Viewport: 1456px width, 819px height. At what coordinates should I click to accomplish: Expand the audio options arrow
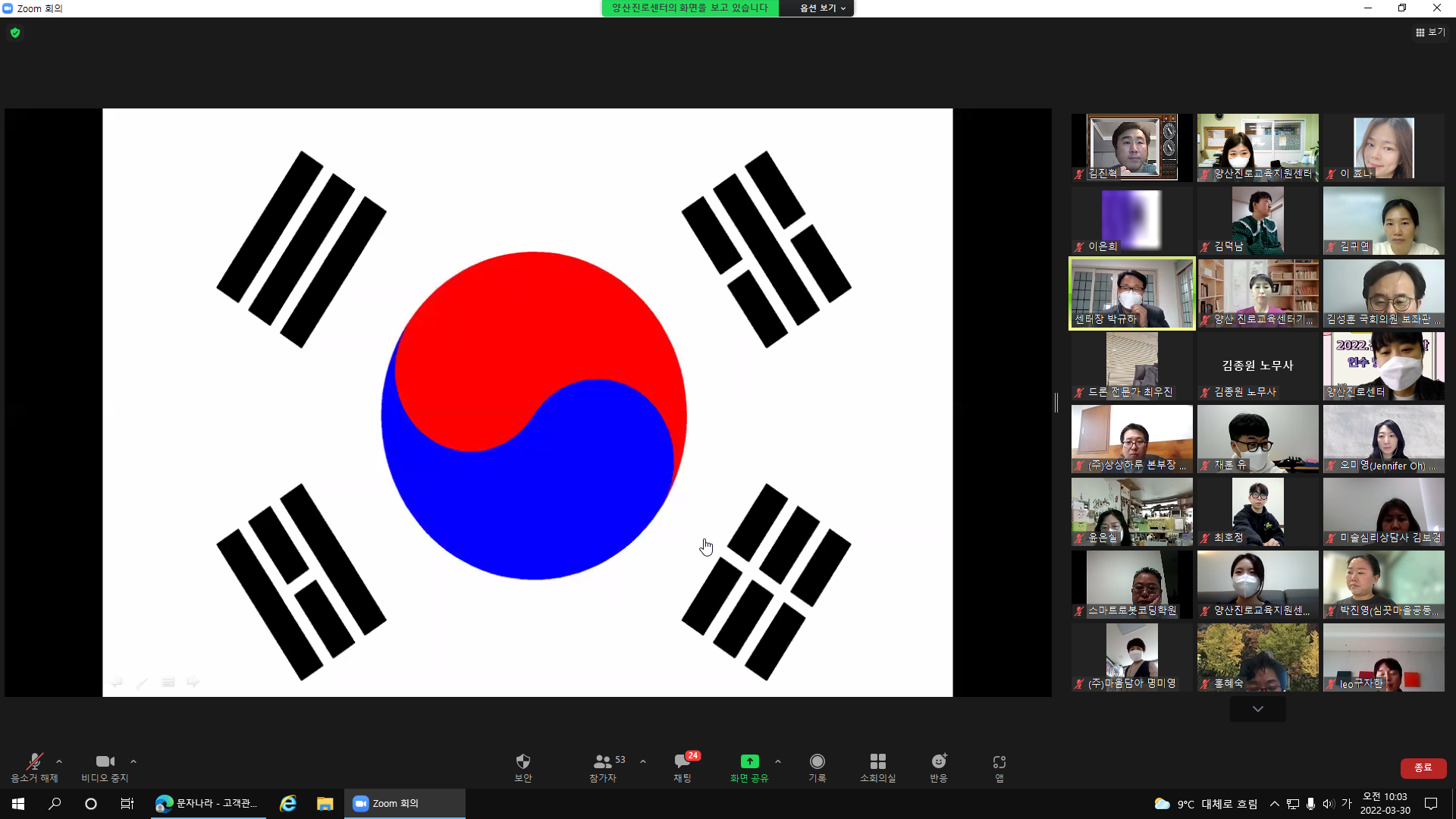tap(59, 761)
